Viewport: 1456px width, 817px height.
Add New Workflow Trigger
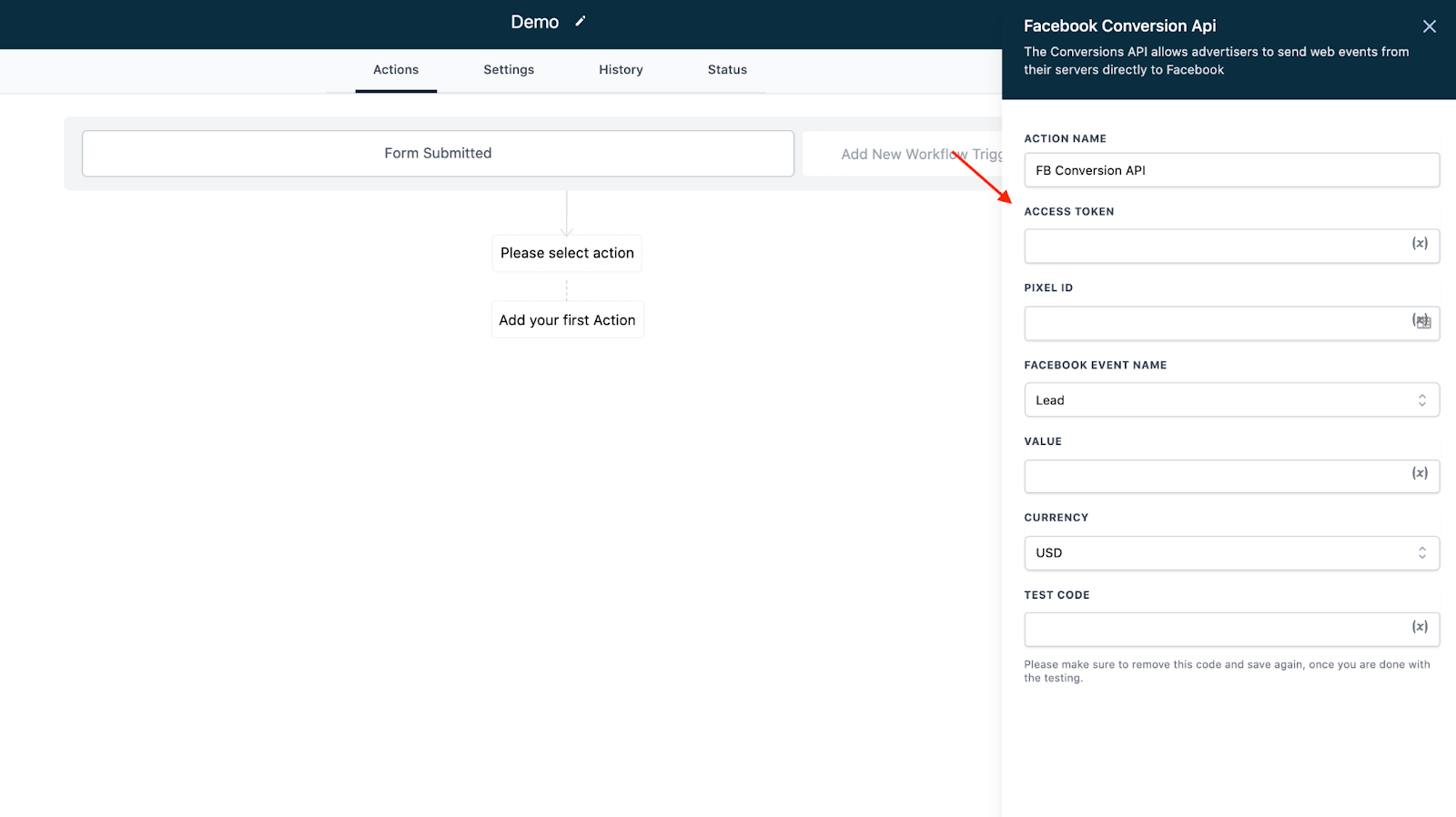point(902,155)
